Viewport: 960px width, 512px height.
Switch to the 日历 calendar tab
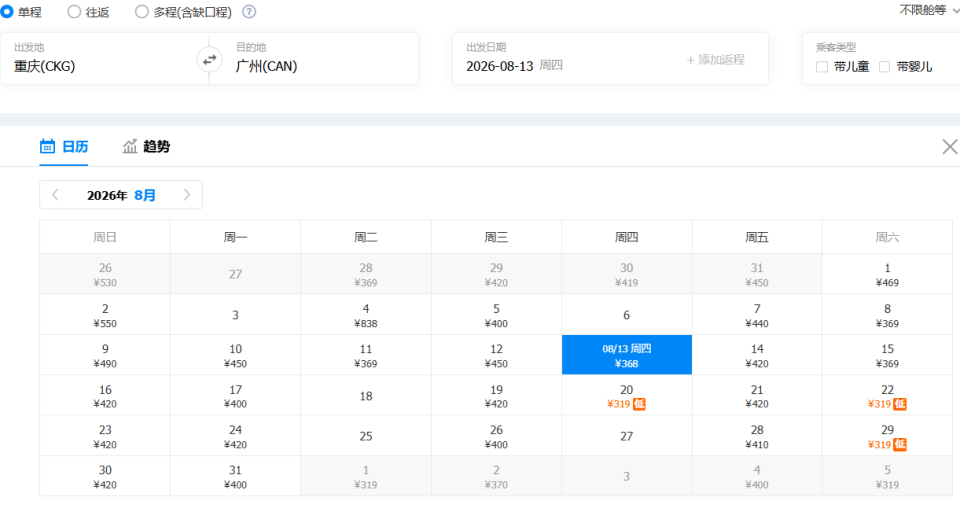[64, 146]
